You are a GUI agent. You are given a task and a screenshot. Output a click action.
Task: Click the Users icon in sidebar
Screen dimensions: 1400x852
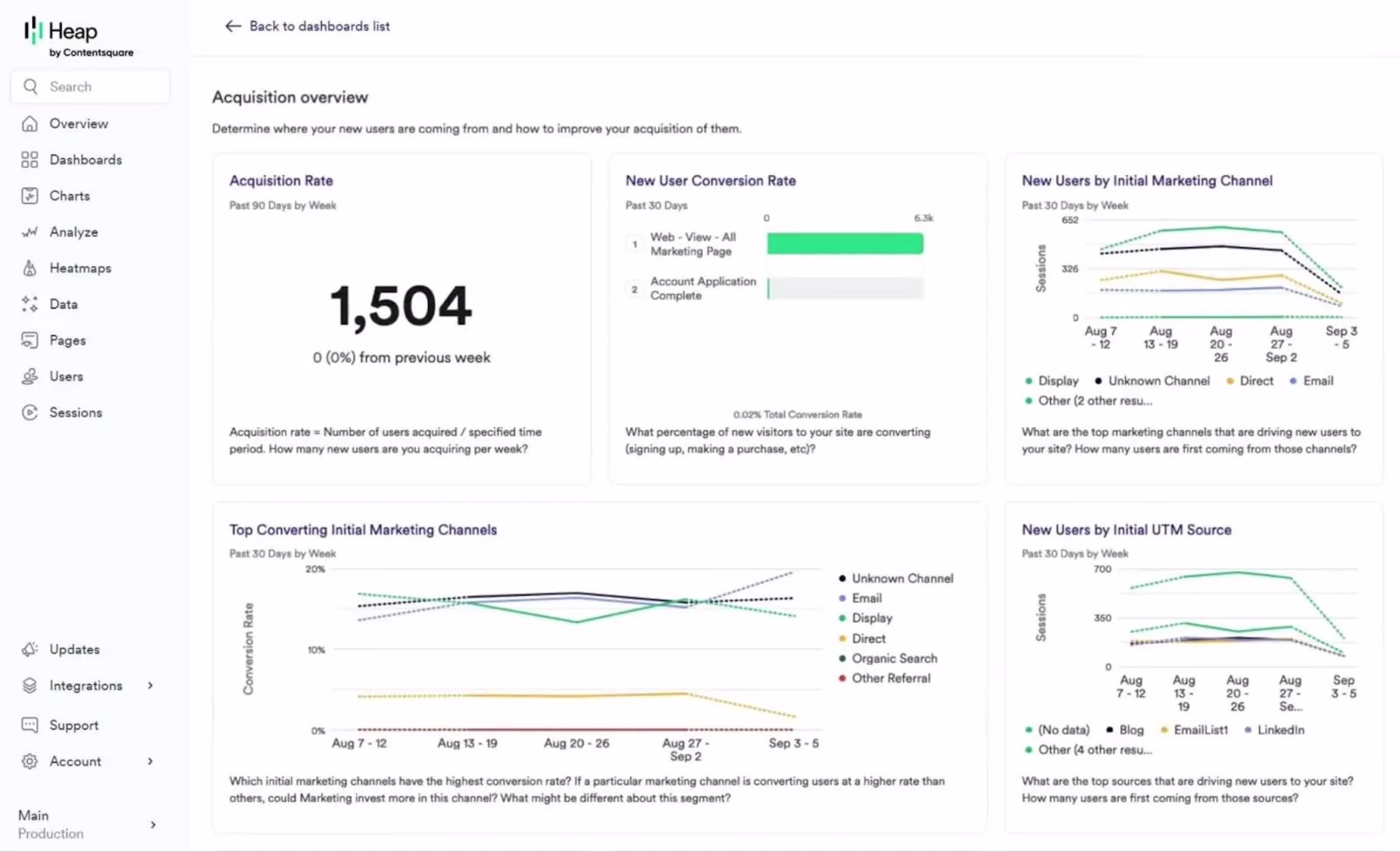click(x=30, y=376)
